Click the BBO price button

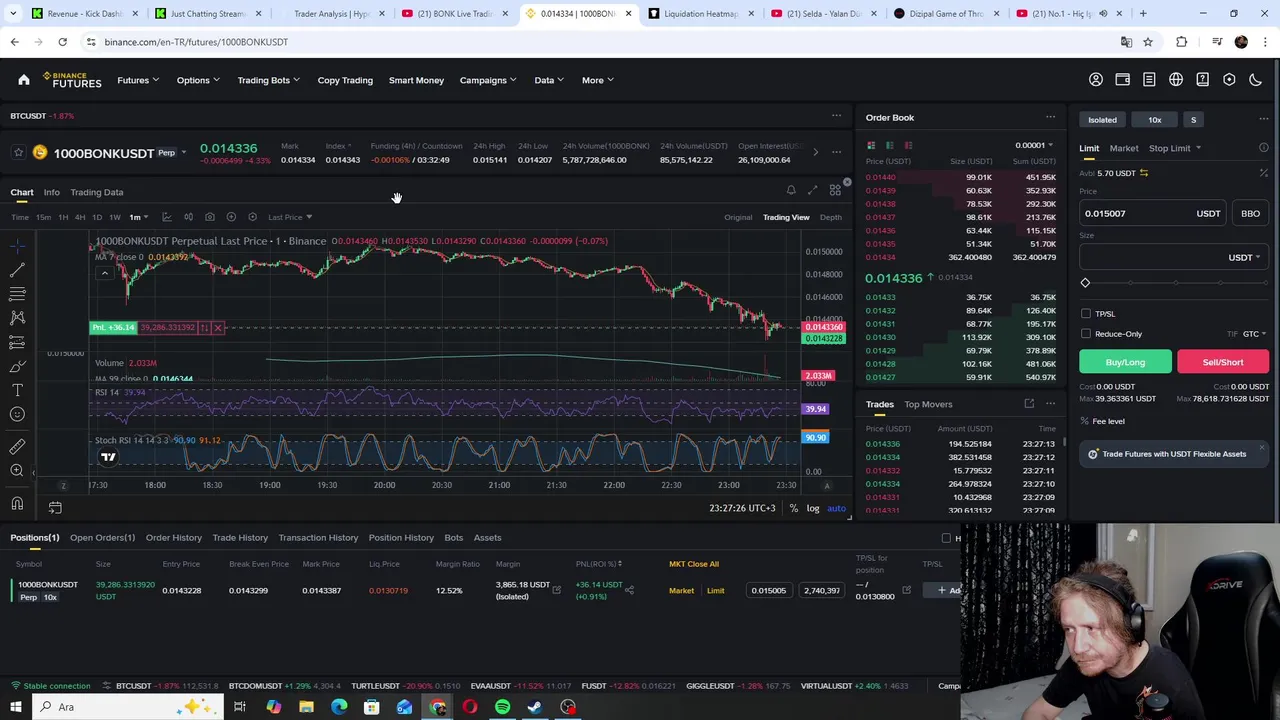[x=1250, y=213]
